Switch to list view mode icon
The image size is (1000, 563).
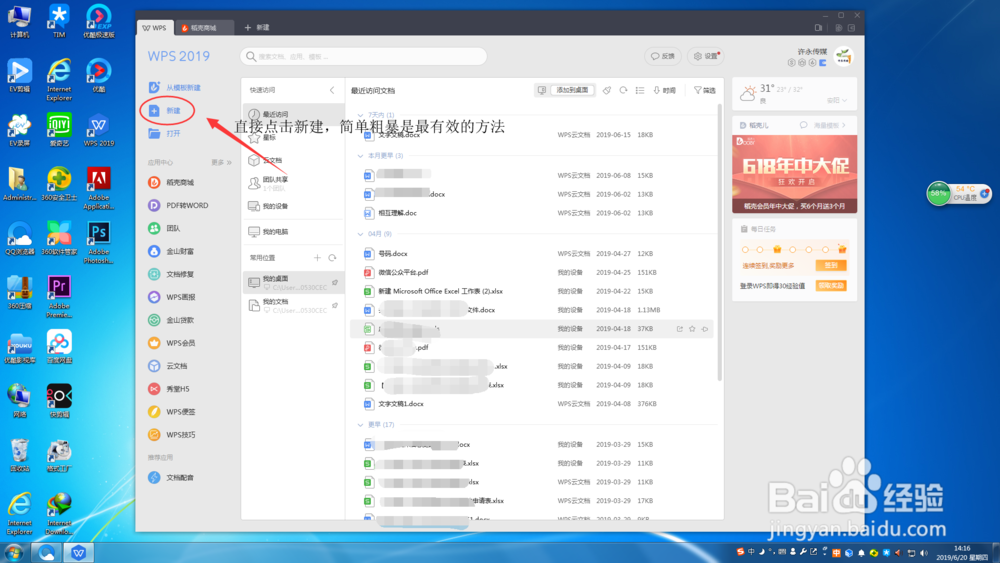640,91
